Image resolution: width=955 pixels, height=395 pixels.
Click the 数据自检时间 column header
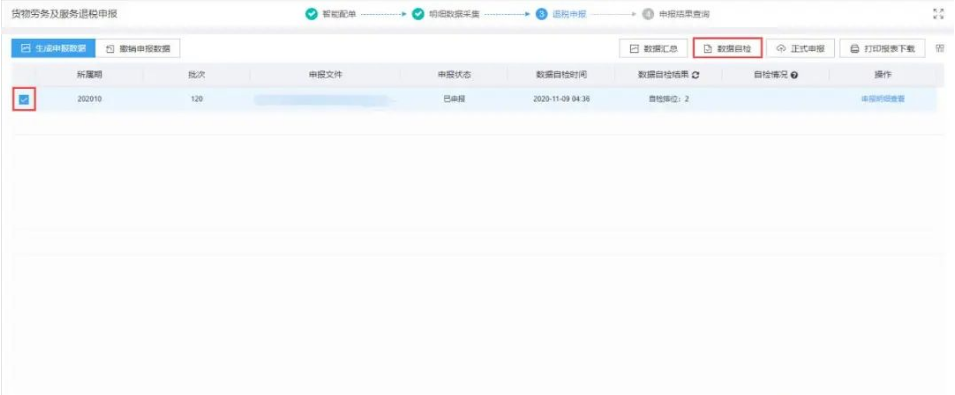click(561, 75)
